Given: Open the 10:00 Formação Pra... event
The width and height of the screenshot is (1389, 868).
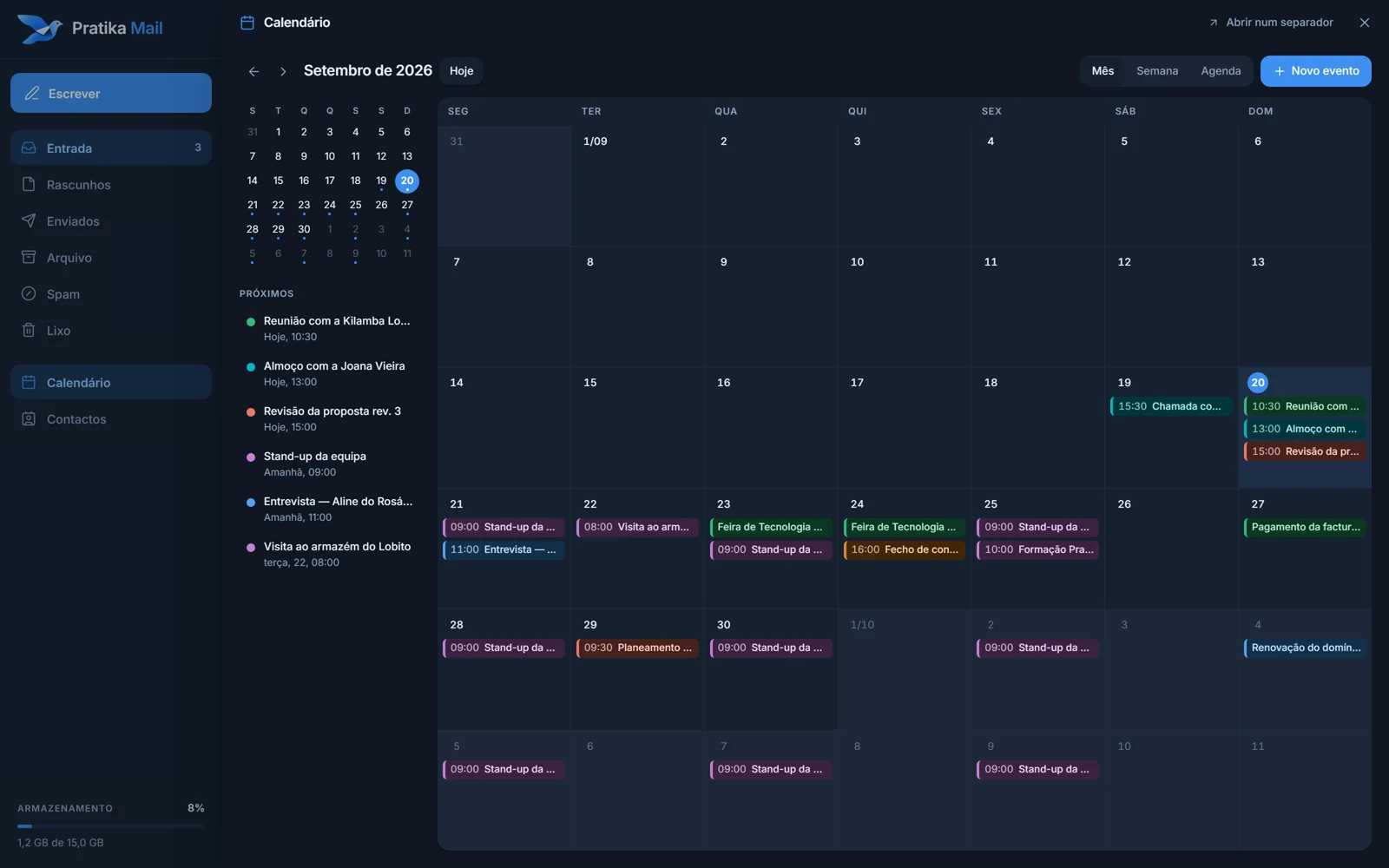Looking at the screenshot, I should pyautogui.click(x=1038, y=549).
